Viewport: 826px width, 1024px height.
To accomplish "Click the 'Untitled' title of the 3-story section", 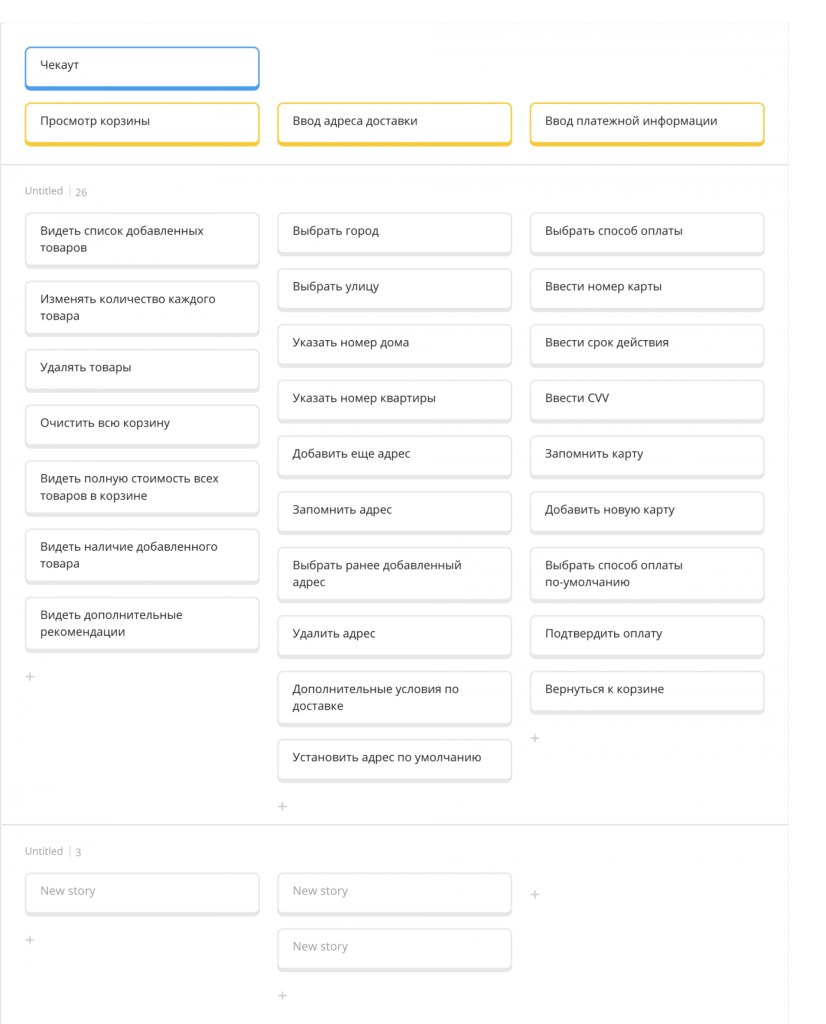I will pos(44,851).
